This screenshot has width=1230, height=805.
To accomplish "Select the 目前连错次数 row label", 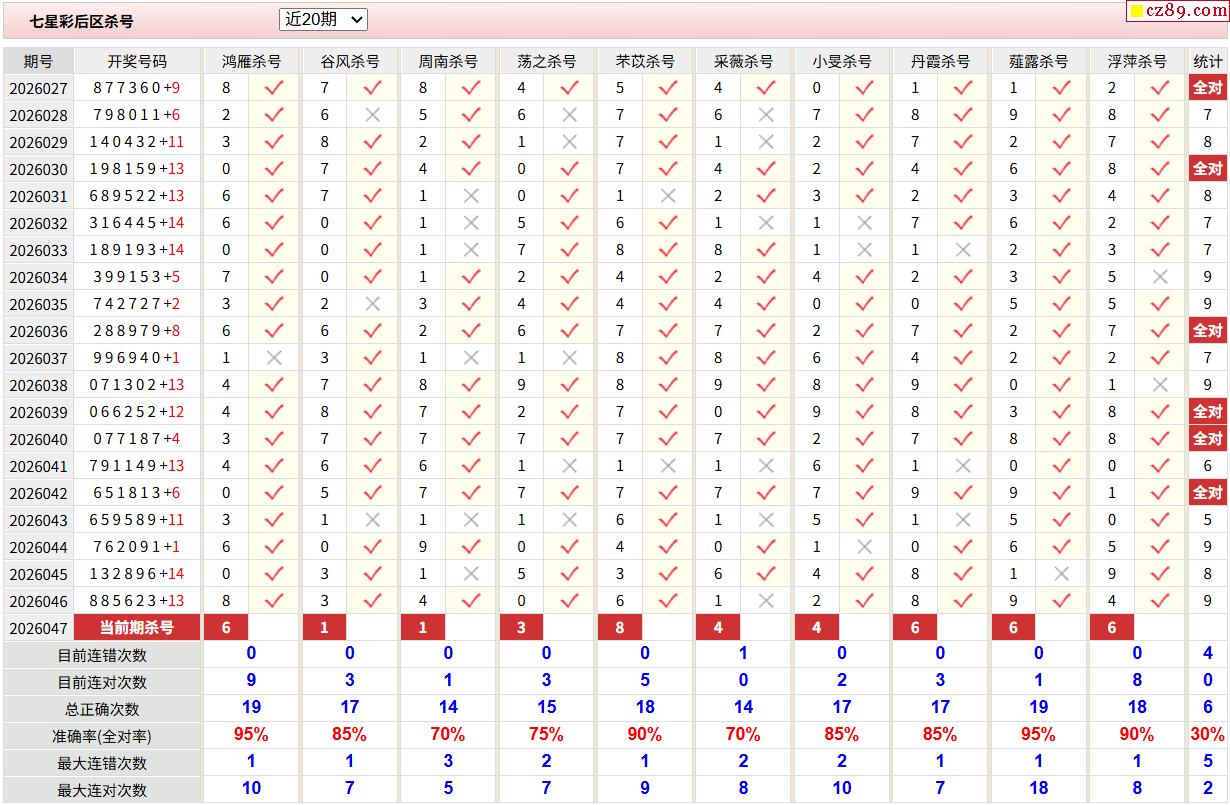I will [x=102, y=656].
